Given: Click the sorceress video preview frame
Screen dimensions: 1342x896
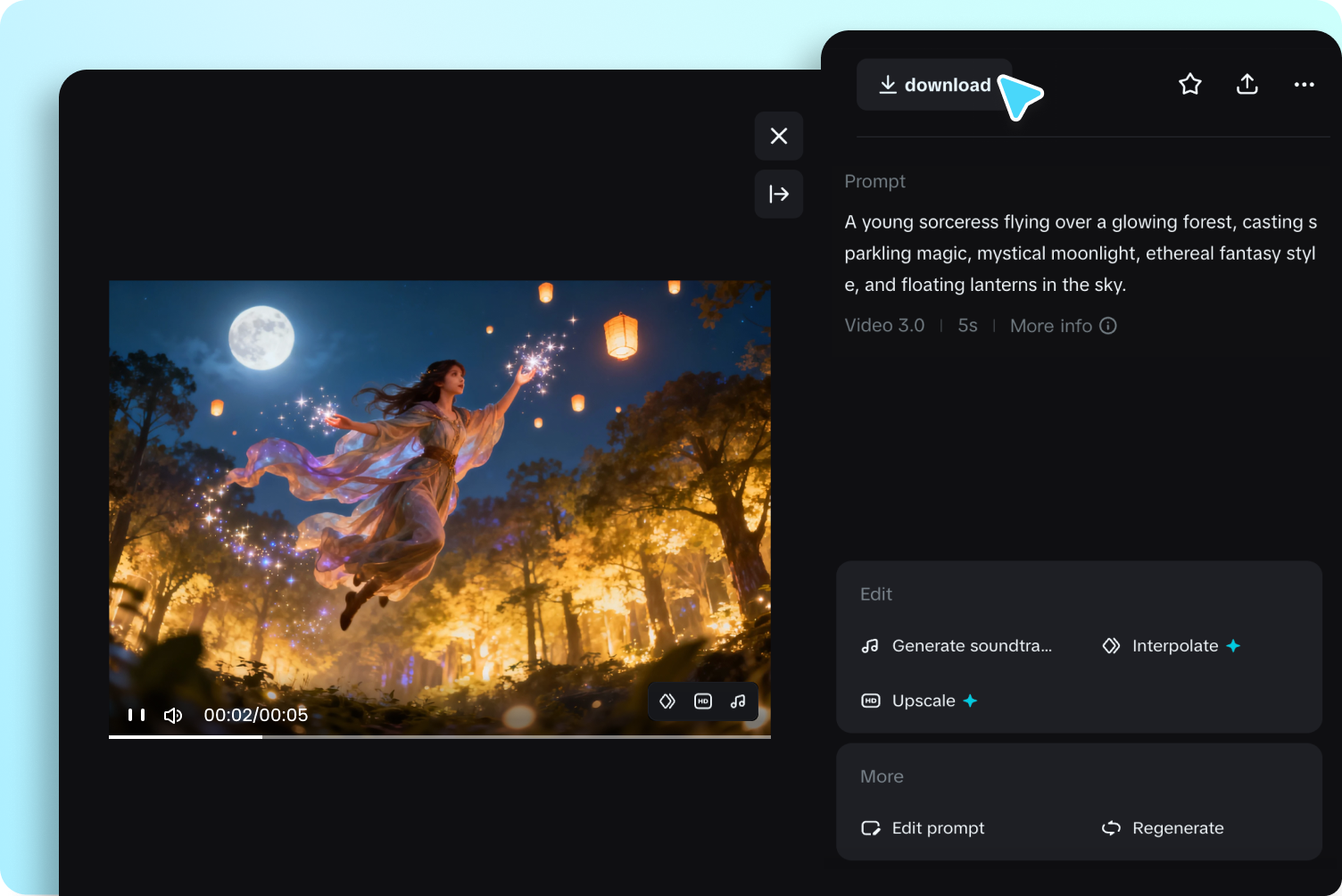Looking at the screenshot, I should pos(440,509).
